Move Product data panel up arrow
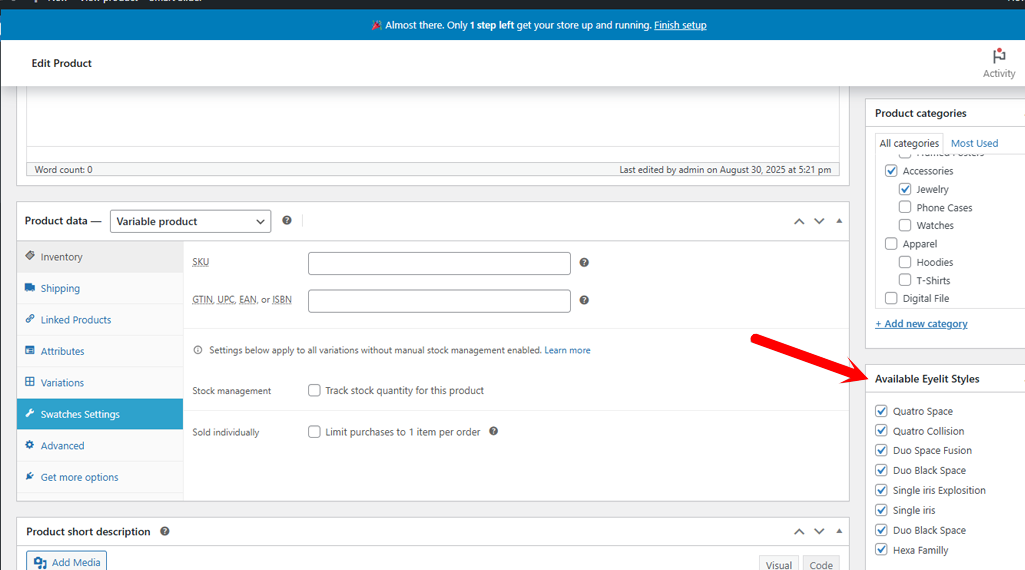Screen dimensions: 1025x570 pos(799,221)
